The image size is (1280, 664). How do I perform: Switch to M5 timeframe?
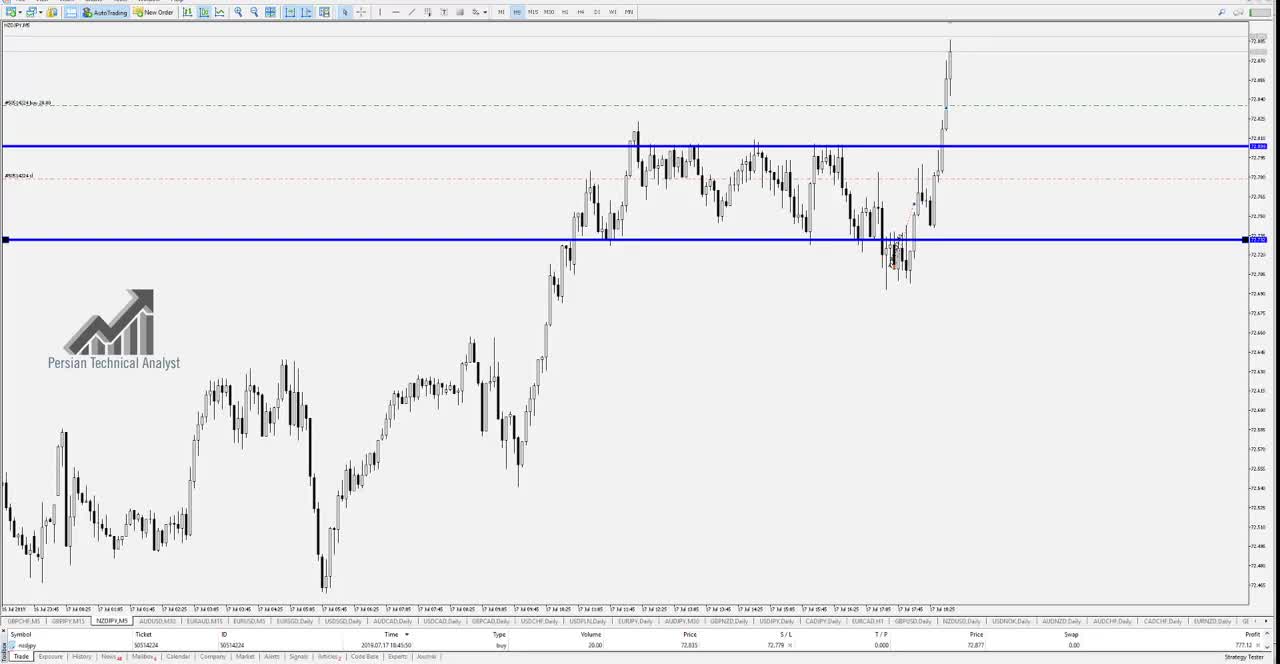tap(517, 12)
